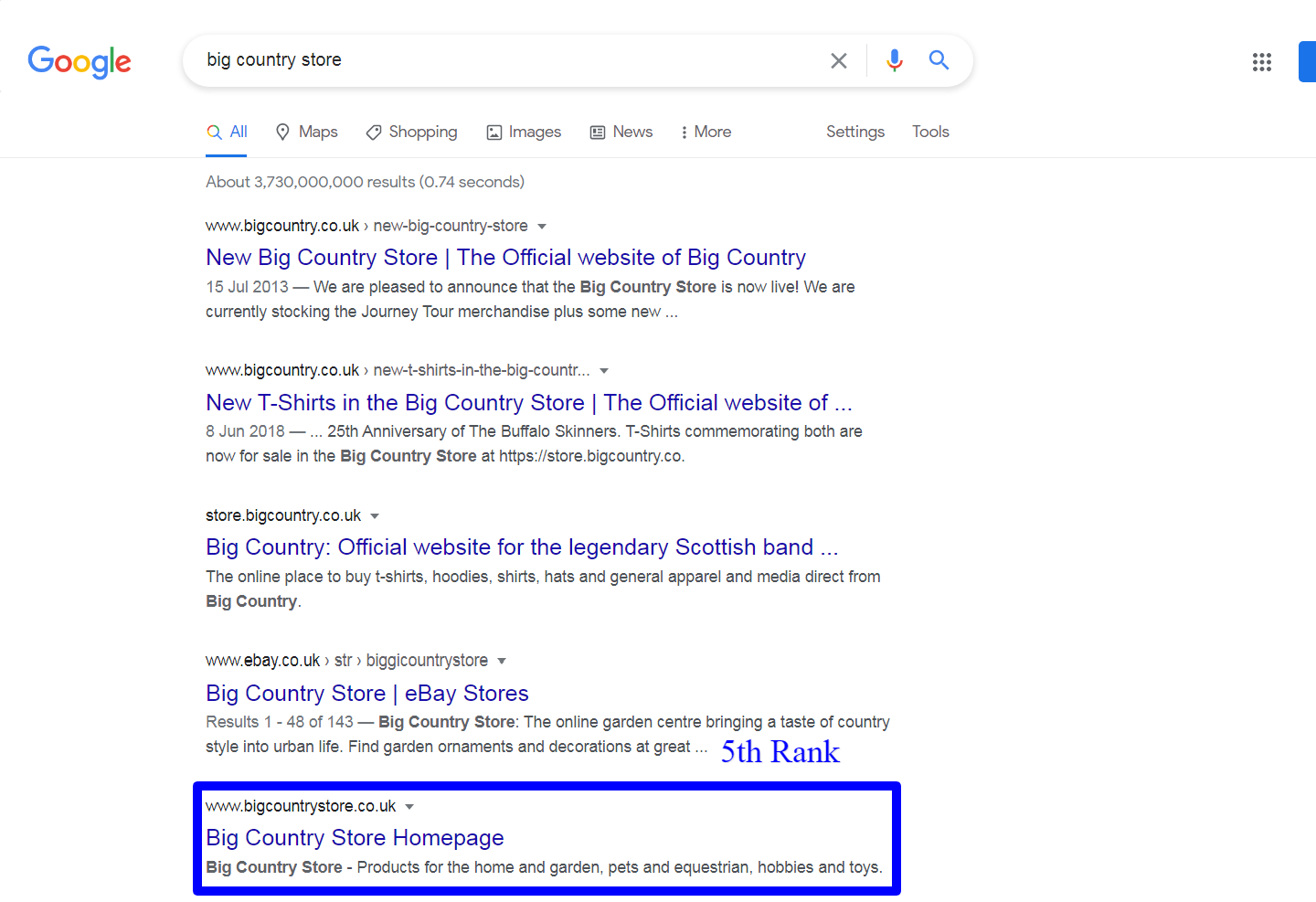Open the More search categories menu
Screen dimensions: 1316x902
[x=706, y=132]
